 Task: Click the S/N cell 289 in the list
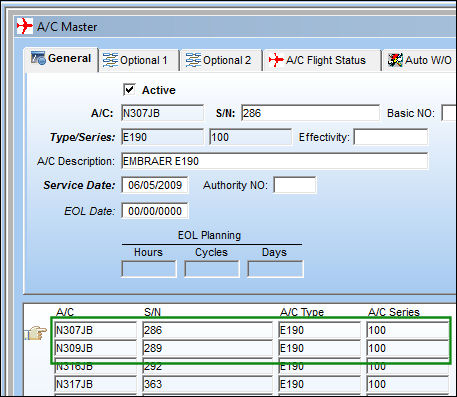tap(208, 348)
